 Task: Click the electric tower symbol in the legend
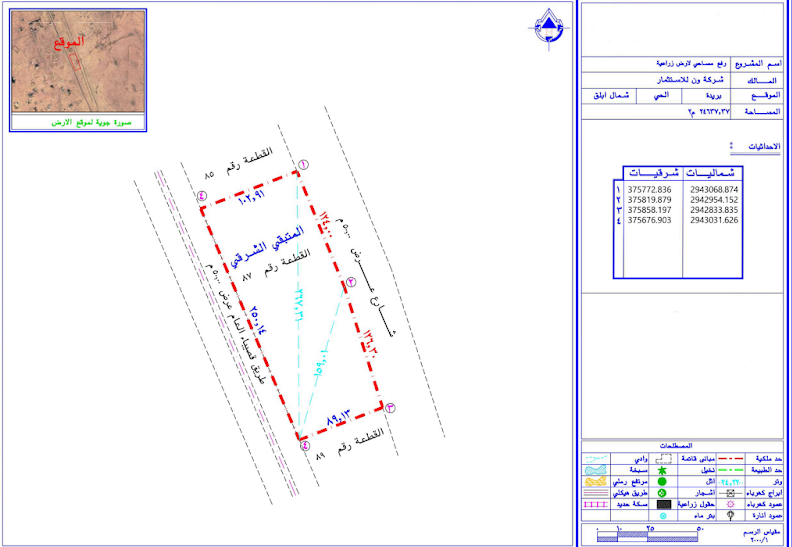[x=731, y=494]
